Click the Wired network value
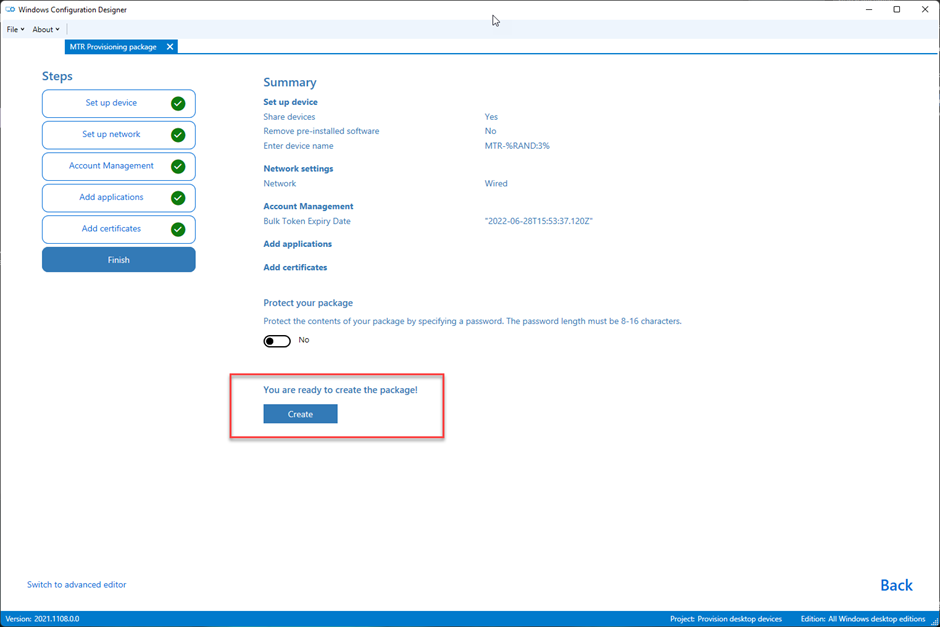This screenshot has width=940, height=627. pos(496,183)
